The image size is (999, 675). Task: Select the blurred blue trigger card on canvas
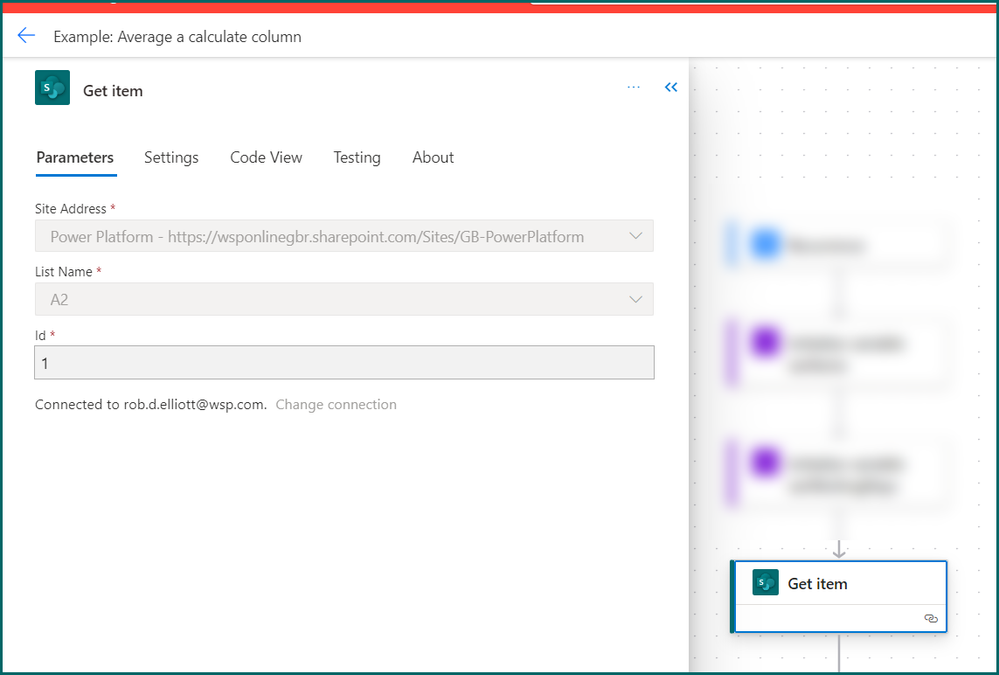coord(838,245)
